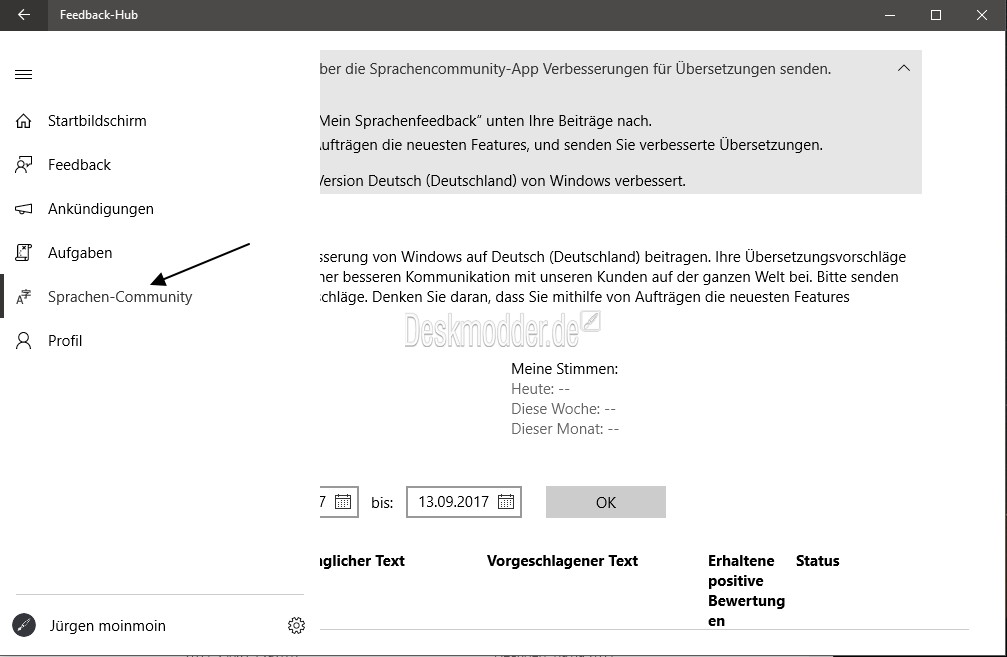Open calendar picker for the start date
The width and height of the screenshot is (1007, 657).
click(343, 502)
